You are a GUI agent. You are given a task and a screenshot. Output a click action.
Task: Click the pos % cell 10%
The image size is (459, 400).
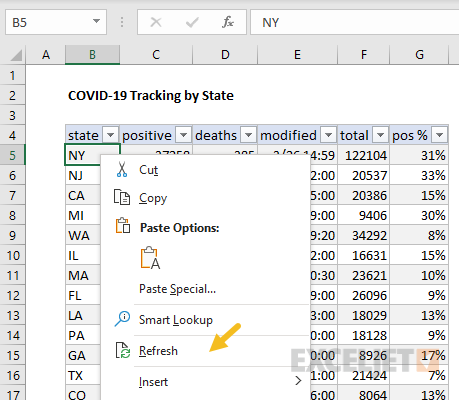pos(419,275)
